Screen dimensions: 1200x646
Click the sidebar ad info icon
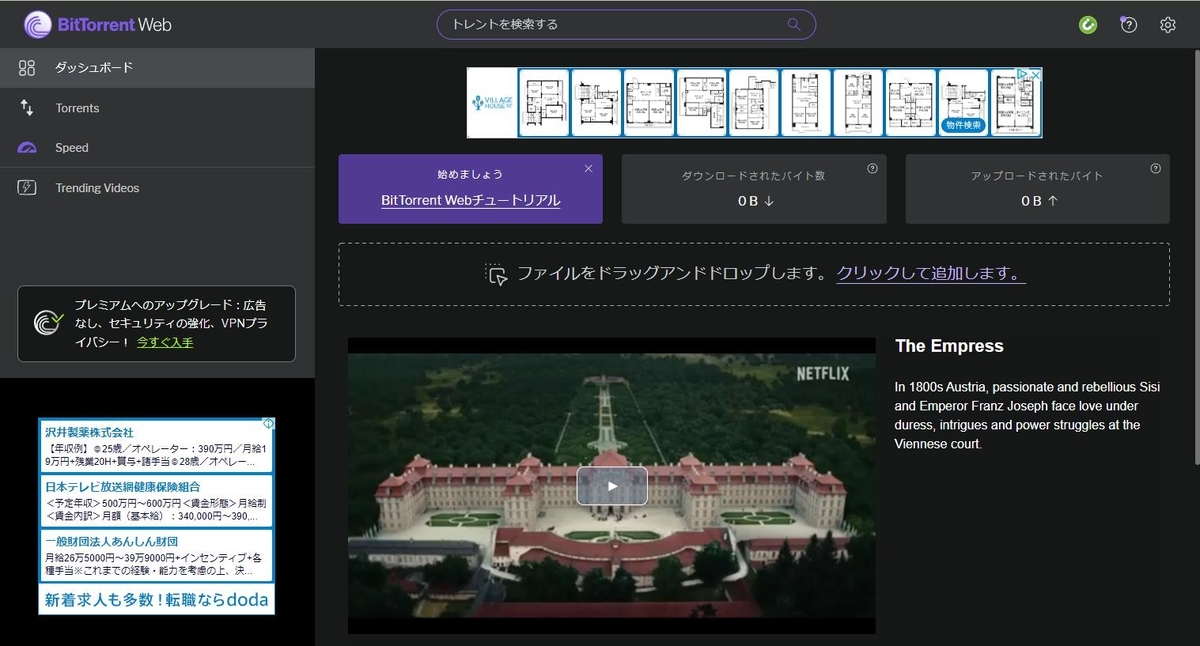tap(268, 424)
